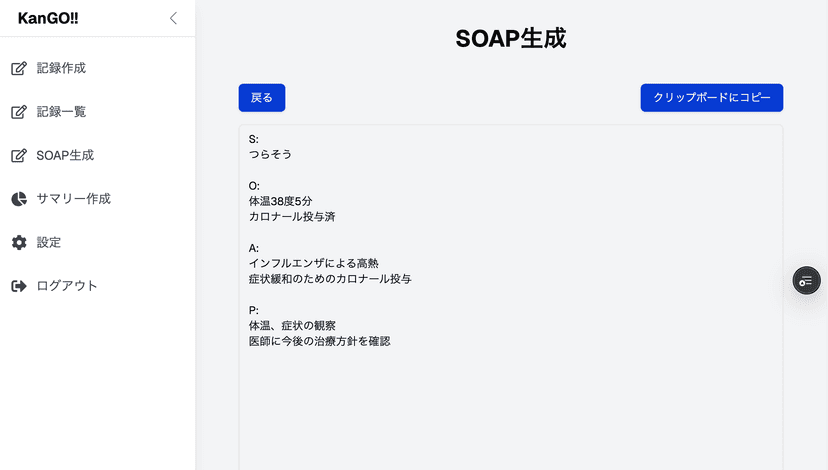This screenshot has height=470, width=828.
Task: Click the SOAP生成 page heading
Action: pyautogui.click(x=510, y=39)
